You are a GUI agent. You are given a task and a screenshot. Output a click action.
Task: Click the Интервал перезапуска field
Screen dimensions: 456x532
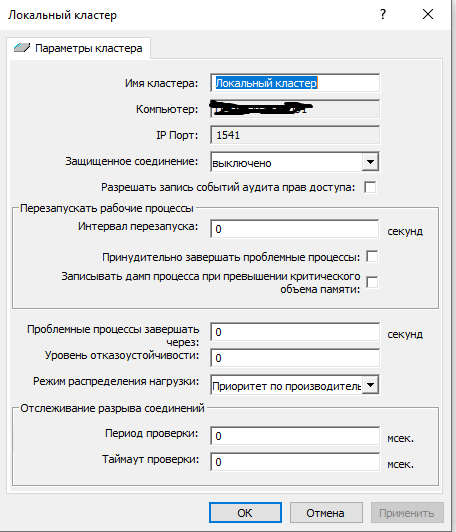[294, 229]
